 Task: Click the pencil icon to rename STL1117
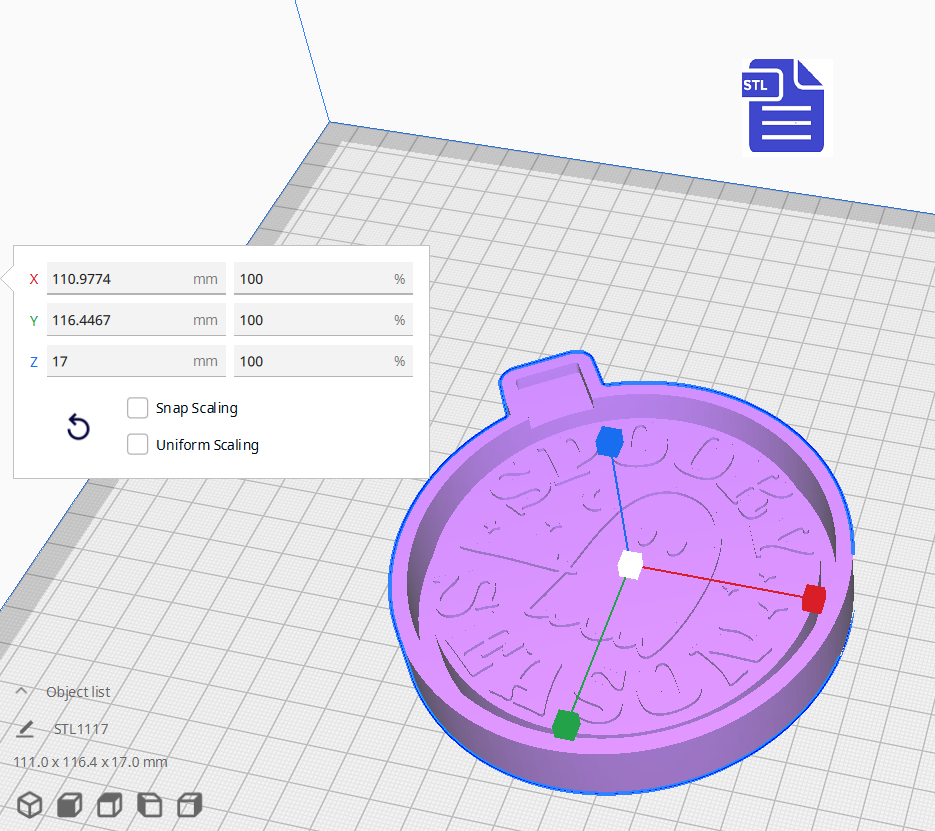26,729
